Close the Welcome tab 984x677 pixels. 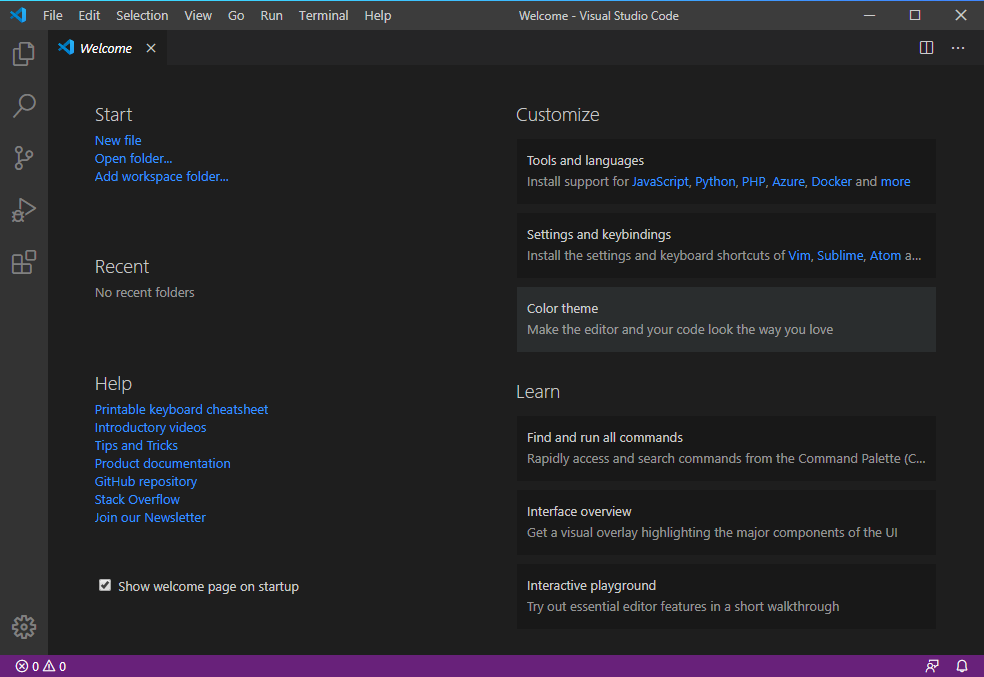click(151, 48)
